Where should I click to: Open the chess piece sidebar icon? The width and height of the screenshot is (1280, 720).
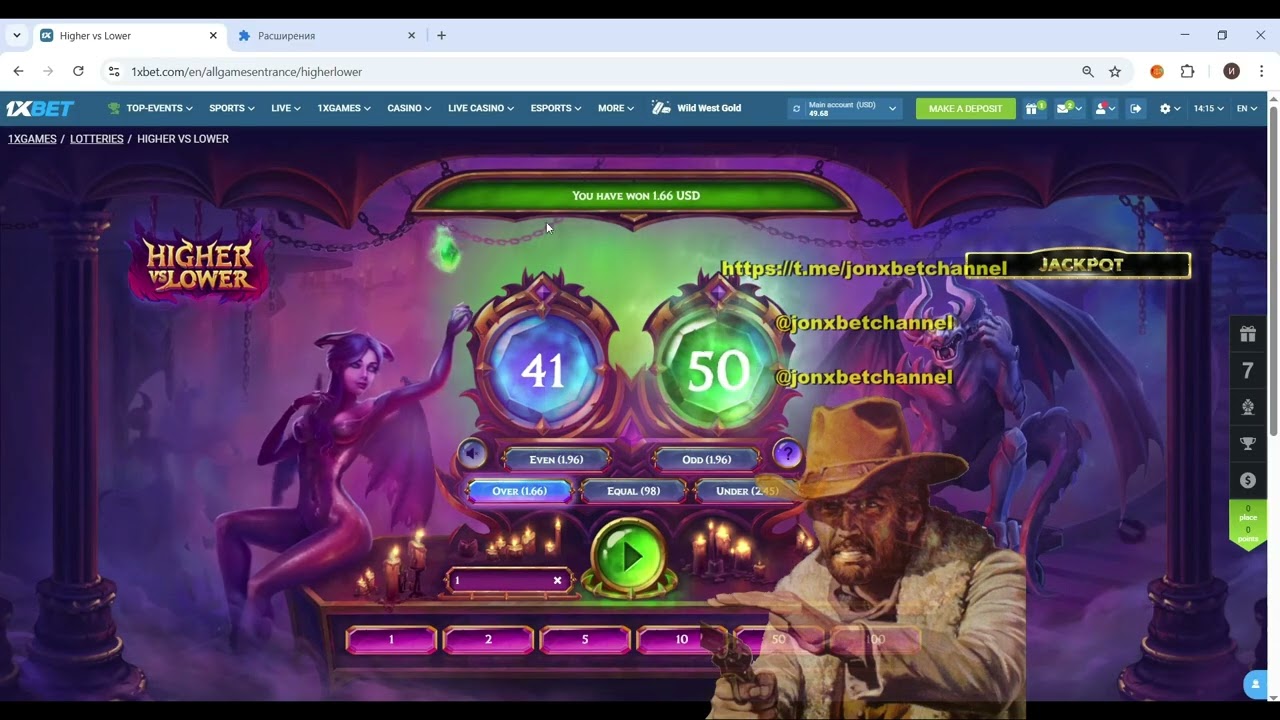(1247, 407)
